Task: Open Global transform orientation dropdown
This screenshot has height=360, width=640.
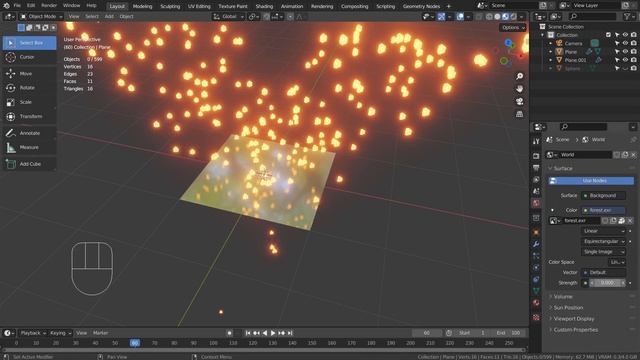Action: point(229,16)
